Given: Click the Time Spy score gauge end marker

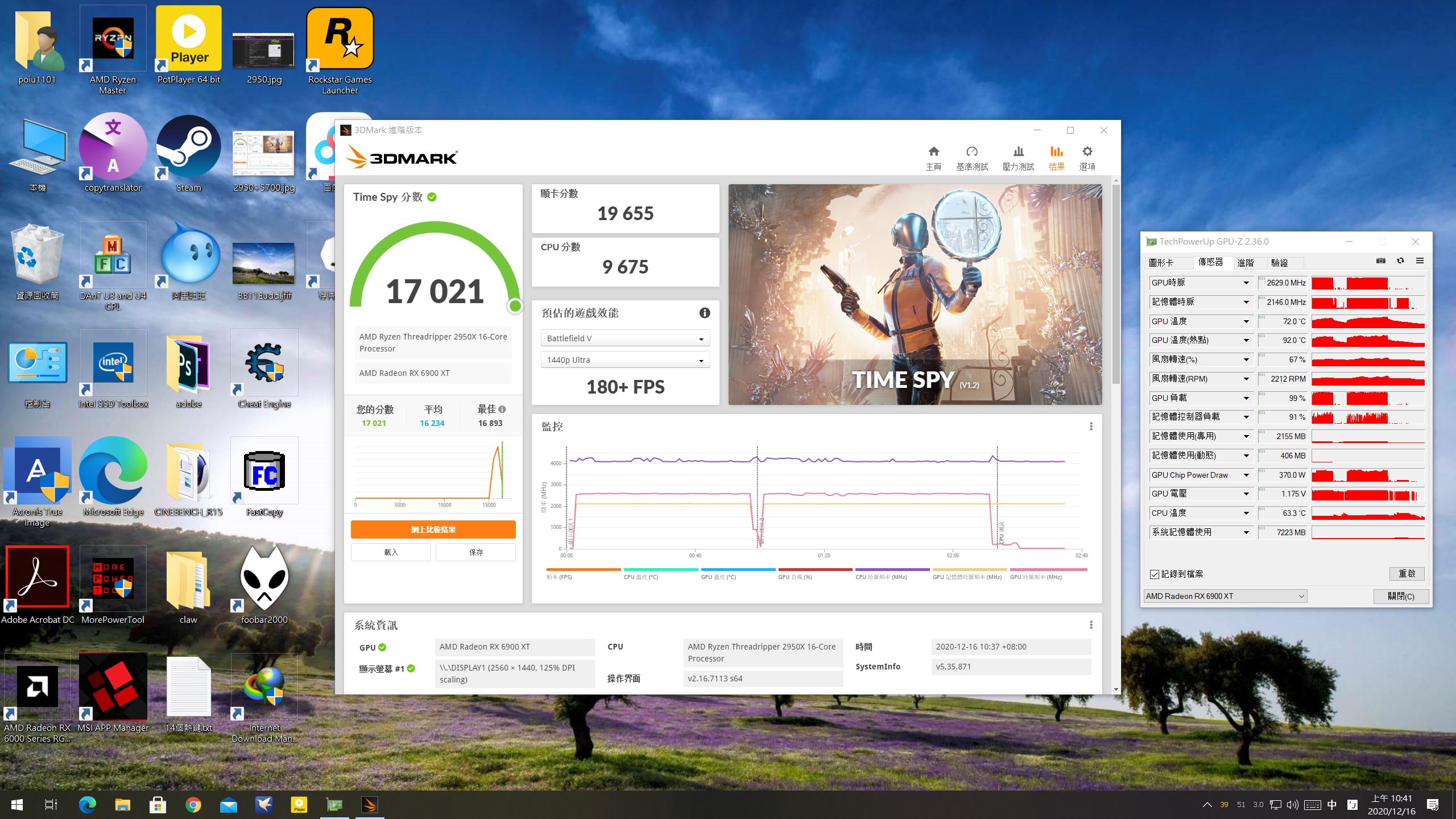Looking at the screenshot, I should [x=515, y=306].
